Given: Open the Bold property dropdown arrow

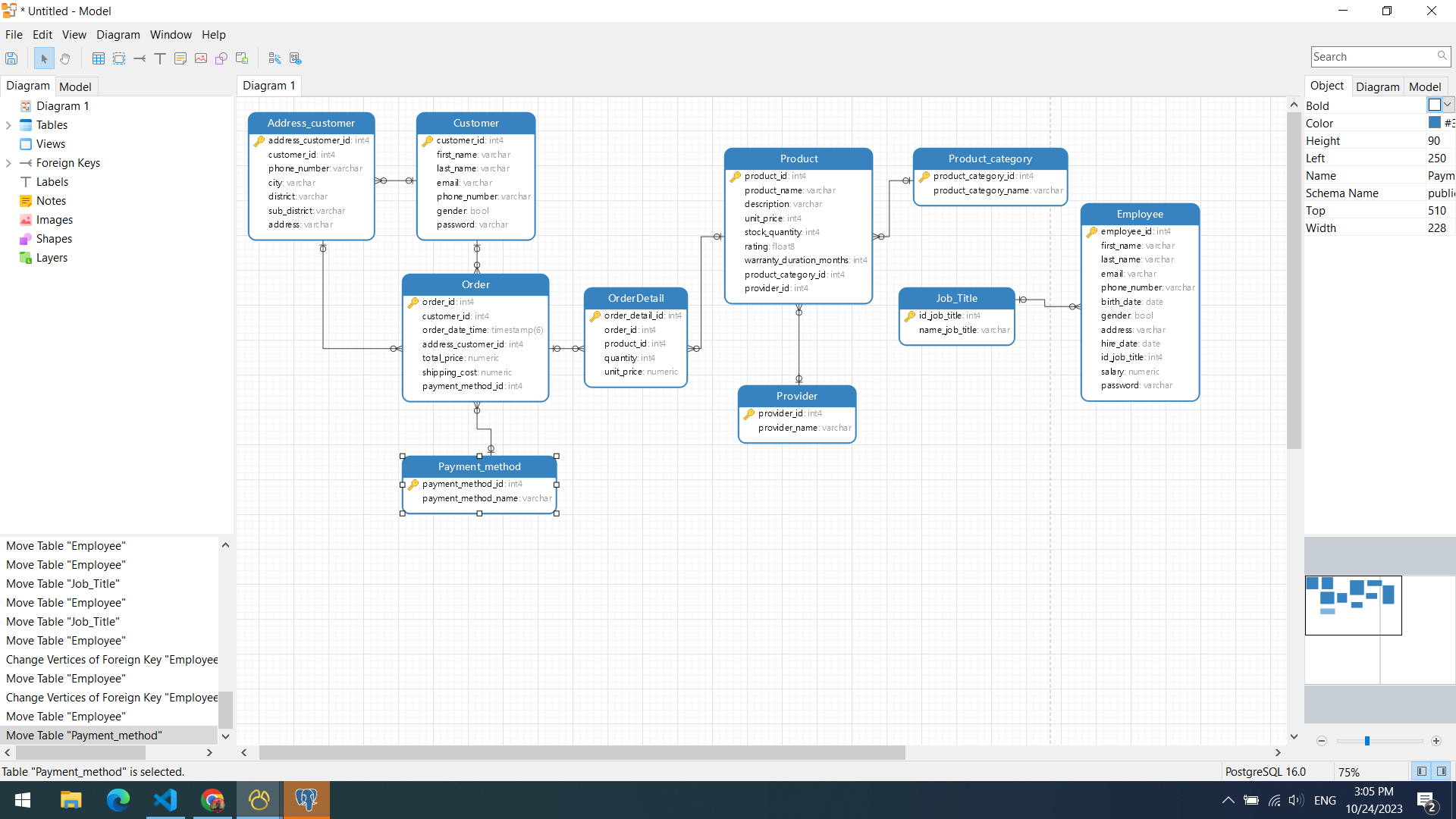Looking at the screenshot, I should click(1448, 105).
